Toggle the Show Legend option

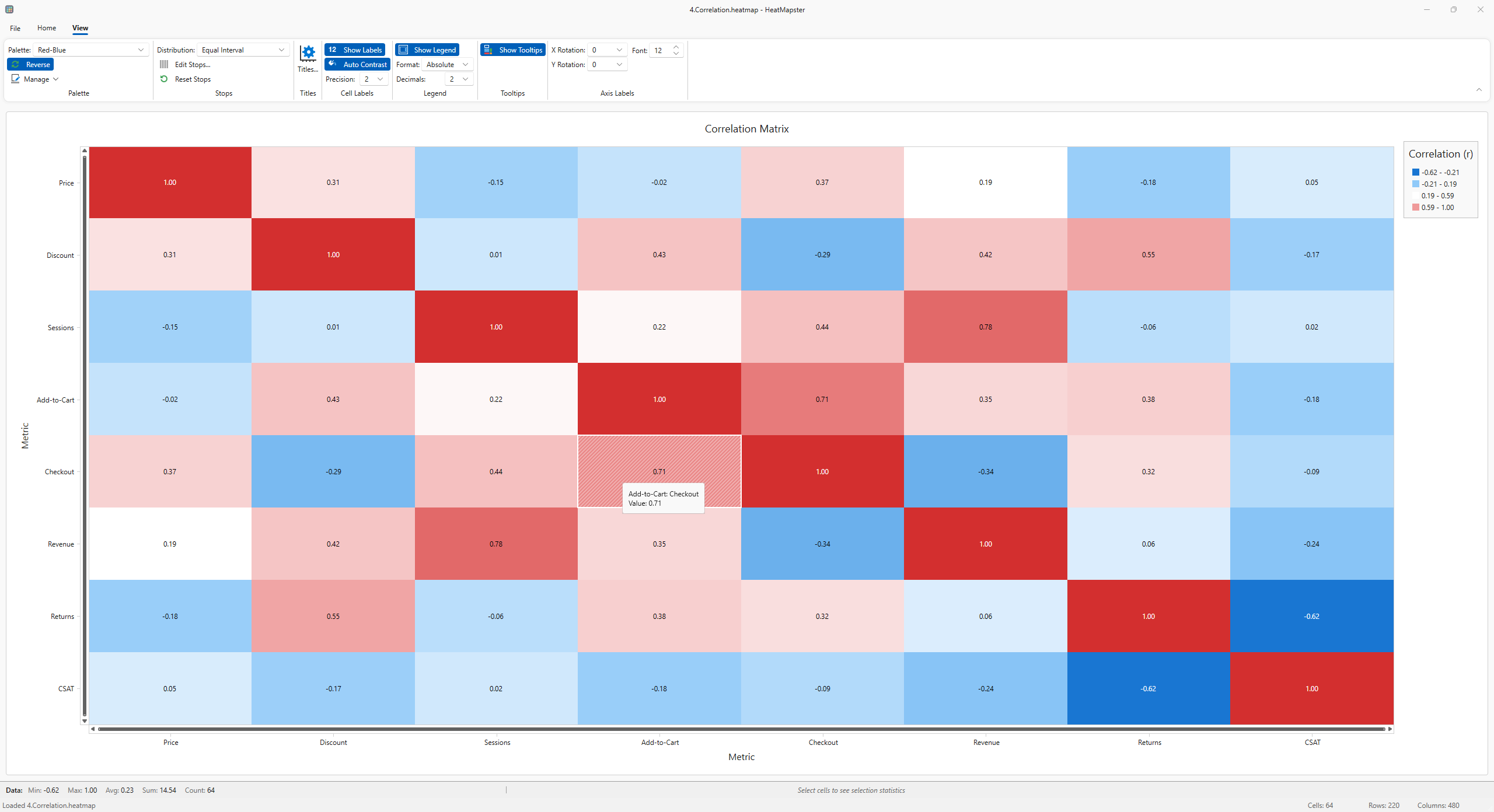(x=427, y=50)
